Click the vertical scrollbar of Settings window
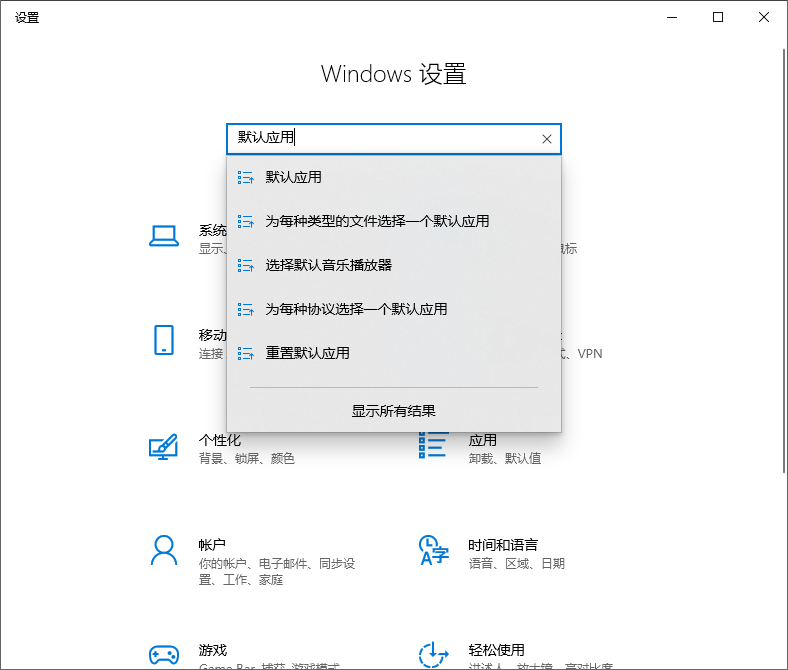This screenshot has width=788, height=670. coord(783,260)
